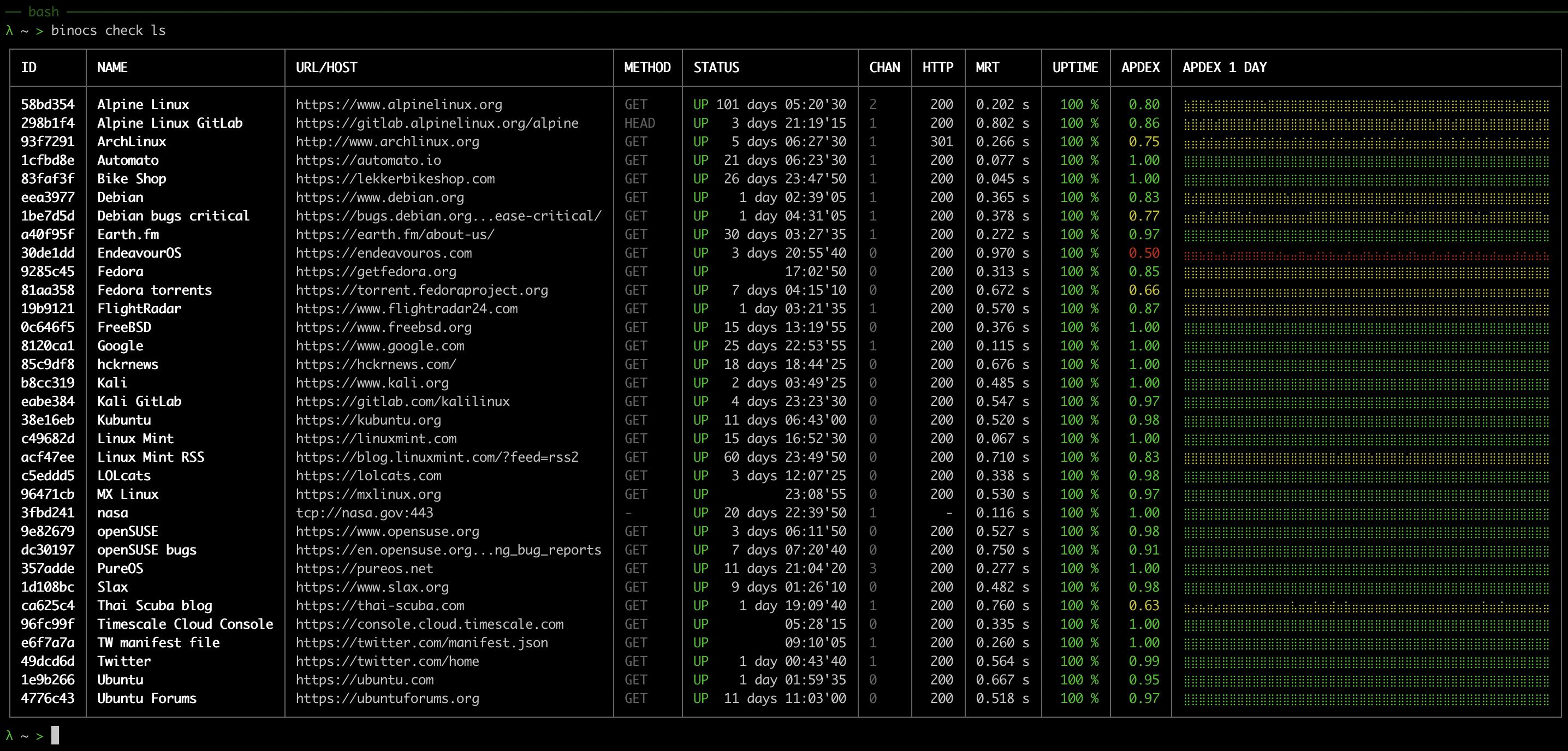Click the binocs check ls command text

(x=108, y=31)
